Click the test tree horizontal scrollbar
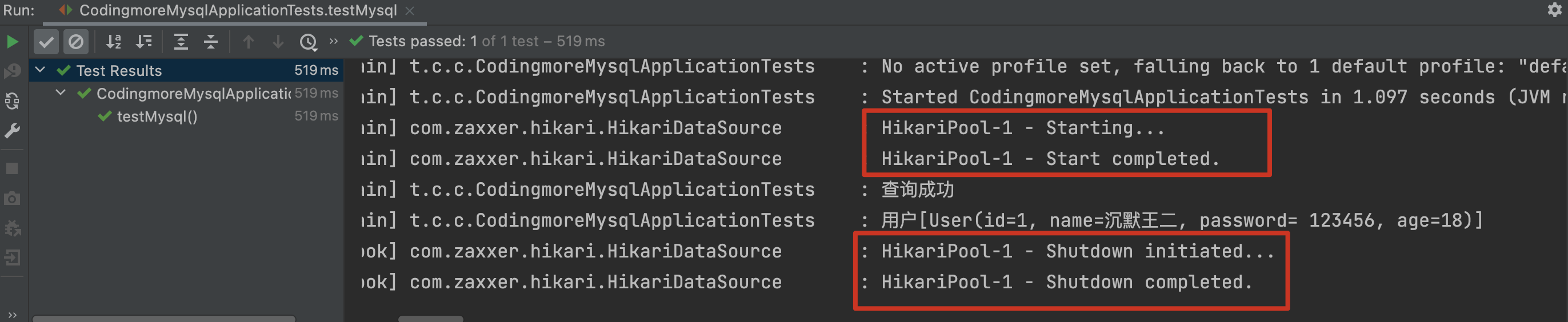 [165, 319]
